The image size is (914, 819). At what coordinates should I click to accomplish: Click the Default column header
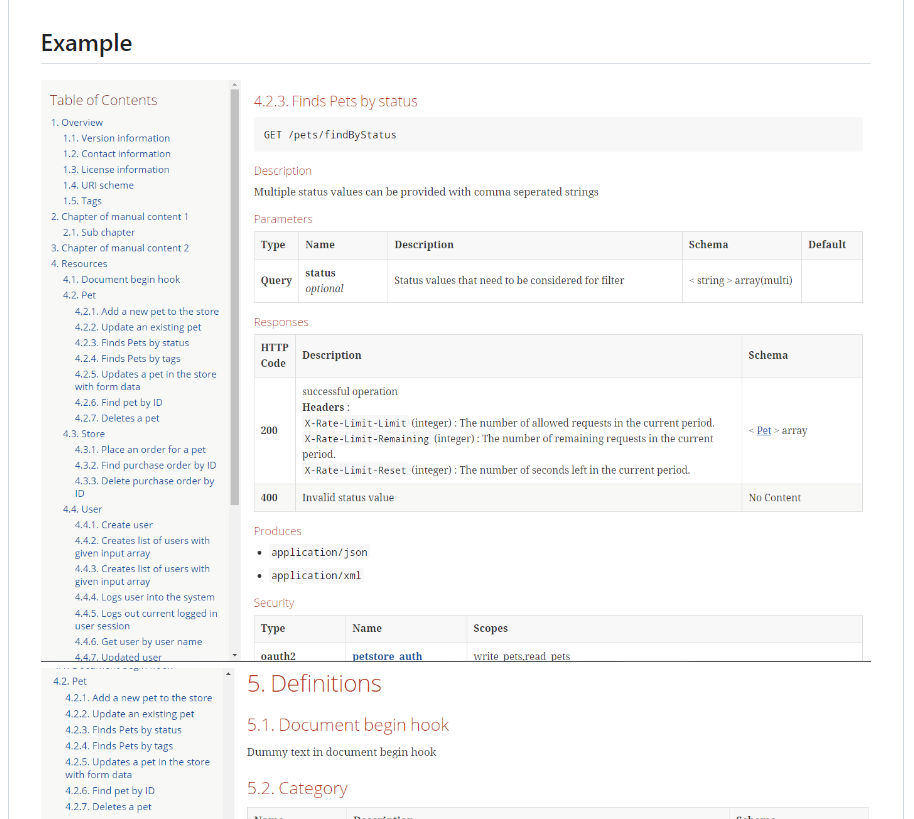(832, 245)
